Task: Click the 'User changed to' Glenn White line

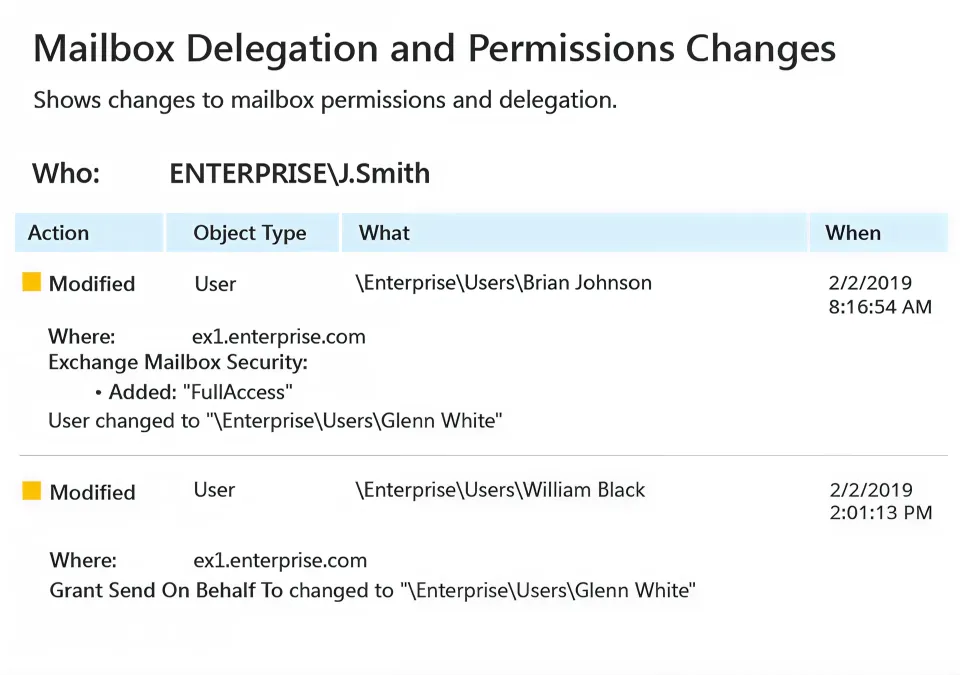Action: (x=275, y=421)
